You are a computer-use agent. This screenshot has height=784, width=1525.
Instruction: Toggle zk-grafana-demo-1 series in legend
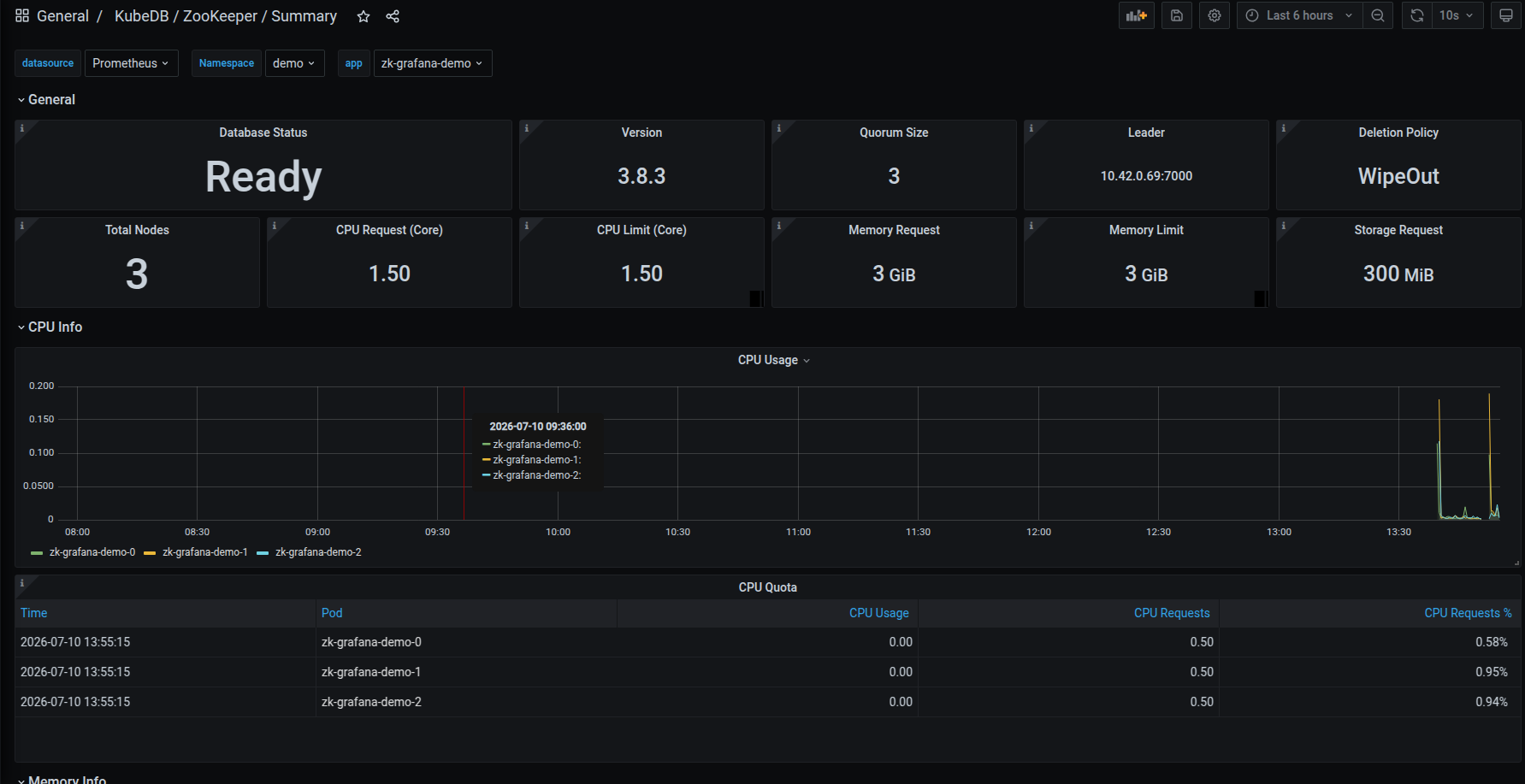[205, 552]
